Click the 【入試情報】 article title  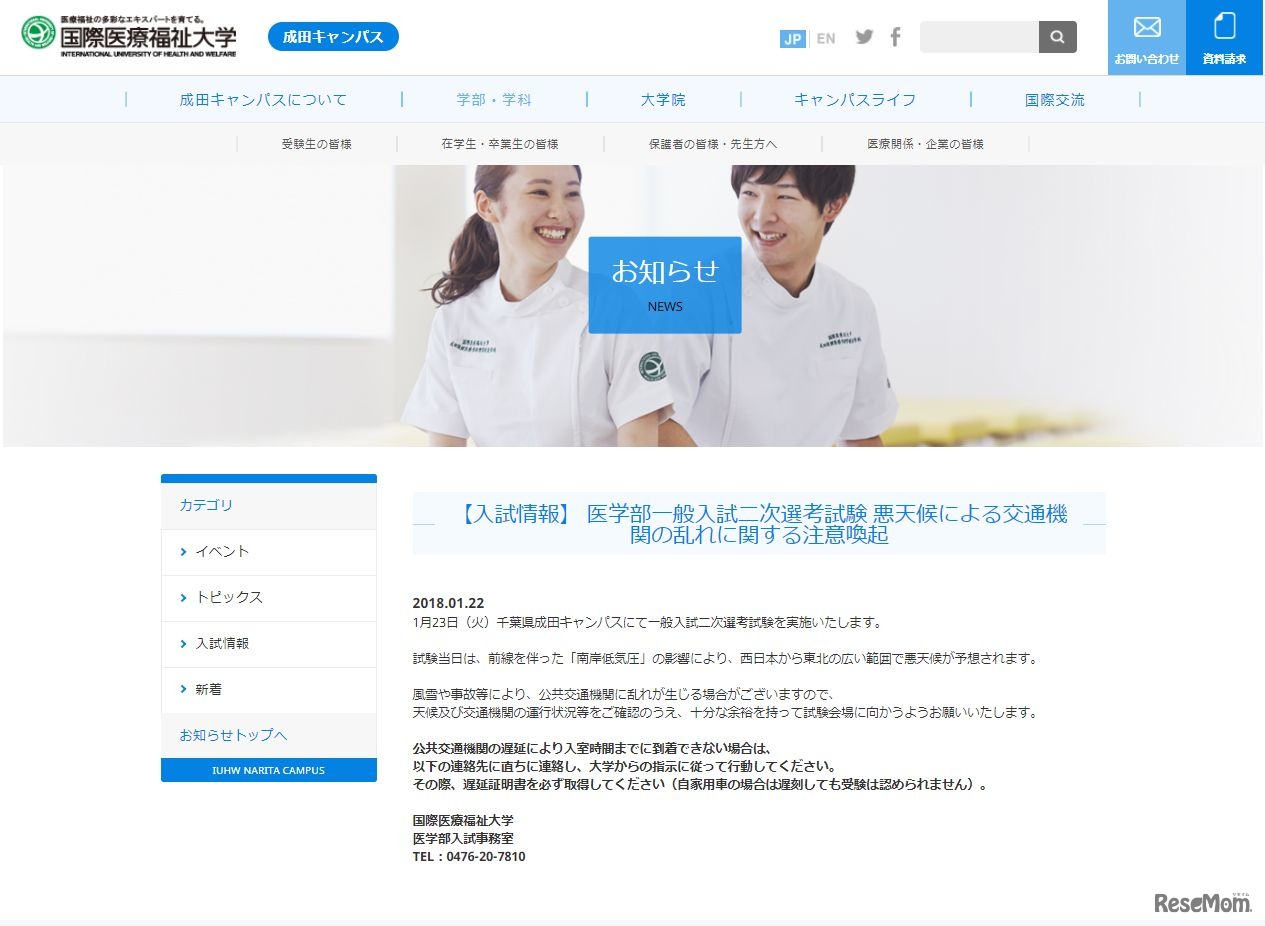(759, 524)
